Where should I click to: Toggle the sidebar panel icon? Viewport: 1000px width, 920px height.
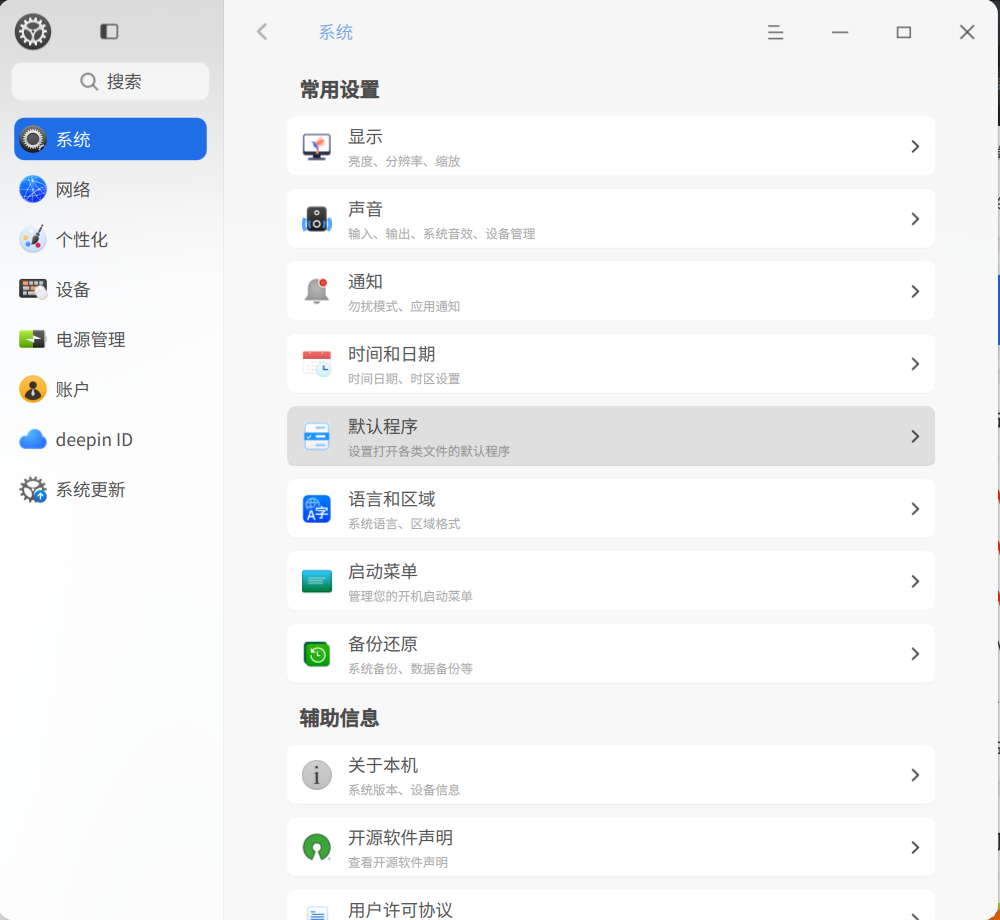click(109, 31)
